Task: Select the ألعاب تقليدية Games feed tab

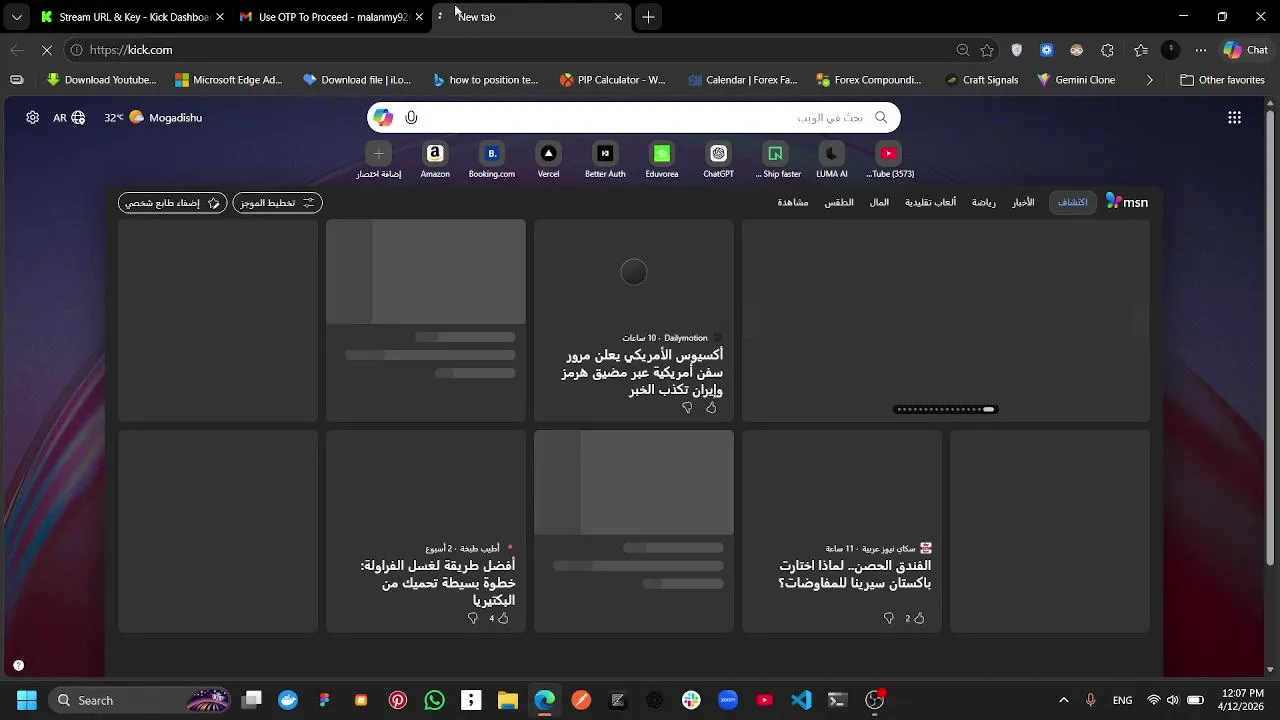Action: 930,202
